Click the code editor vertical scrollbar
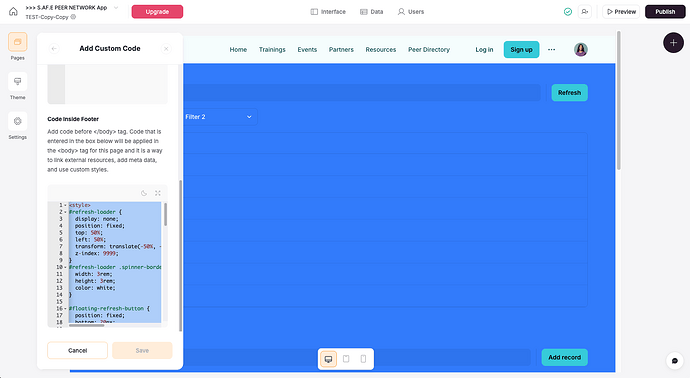This screenshot has height=378, width=690. (x=165, y=215)
